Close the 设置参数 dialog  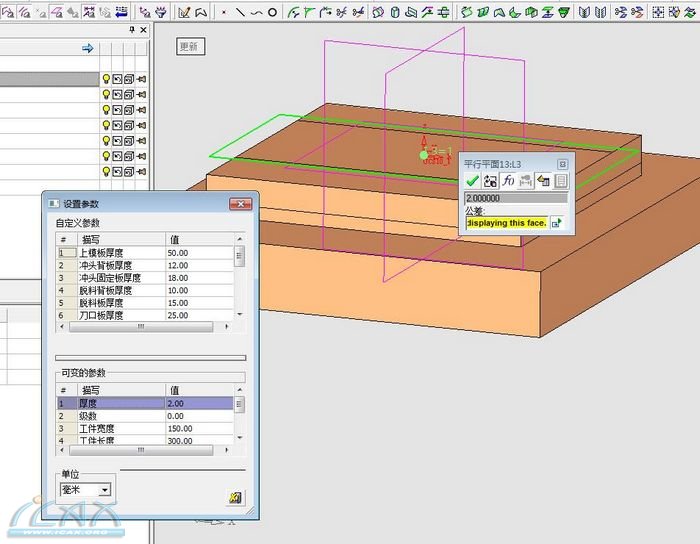[240, 204]
